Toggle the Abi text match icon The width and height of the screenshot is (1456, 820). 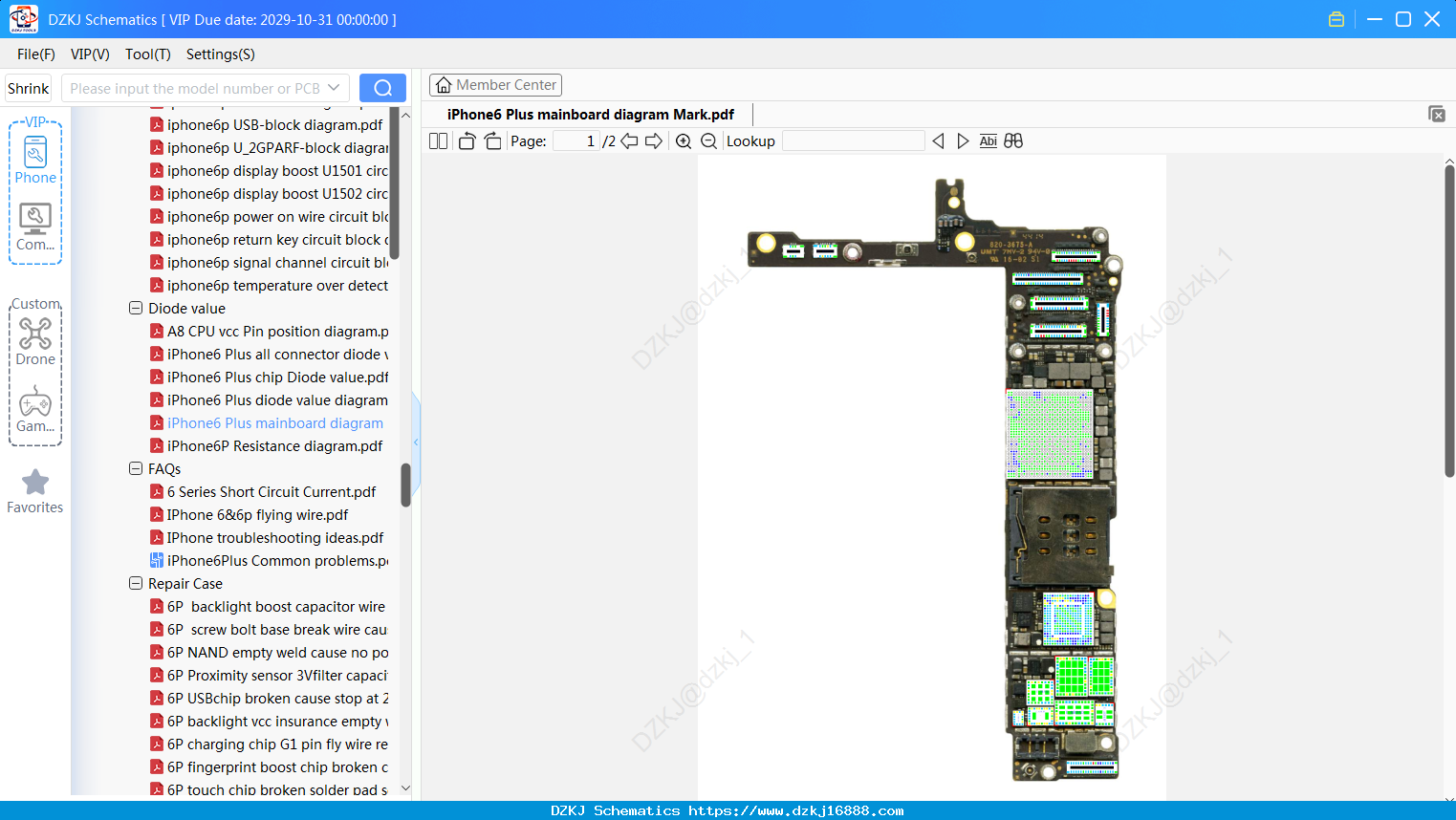tap(989, 141)
